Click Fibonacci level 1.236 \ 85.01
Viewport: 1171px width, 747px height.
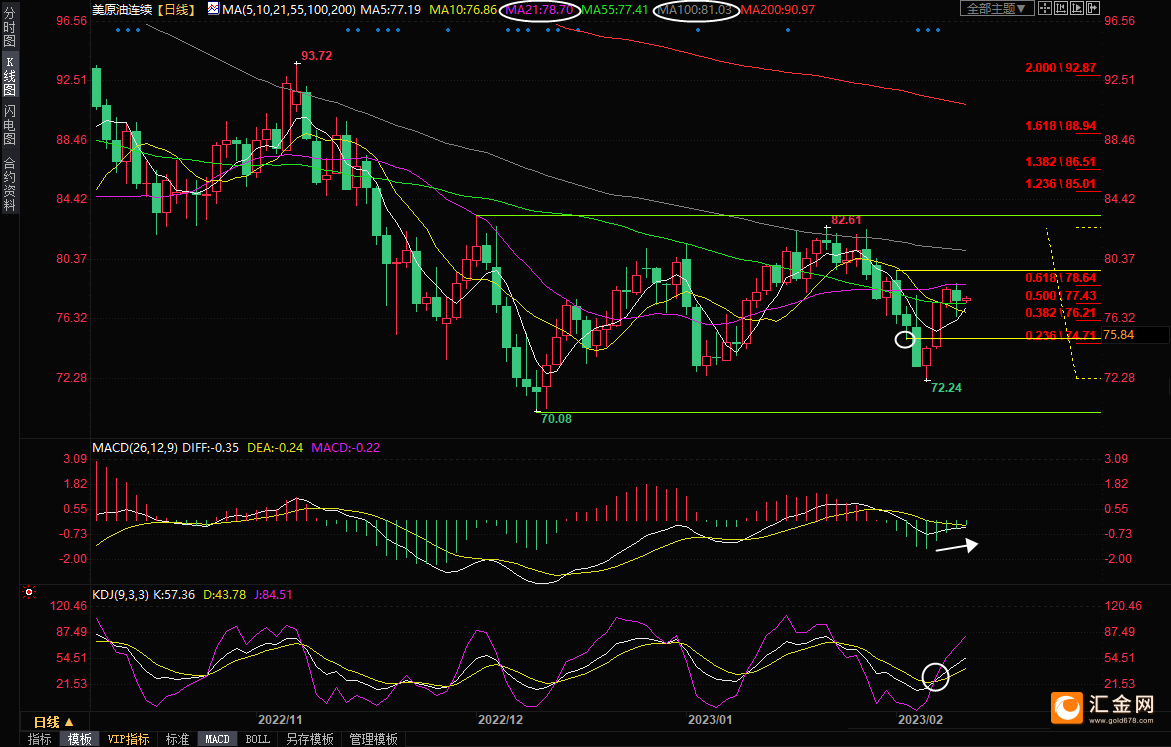[x=1060, y=184]
